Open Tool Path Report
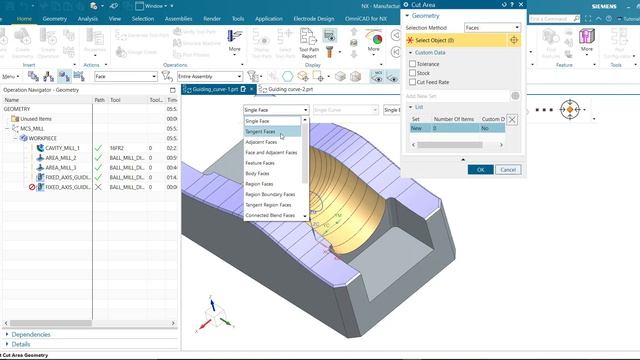This screenshot has width=640, height=360. point(309,43)
